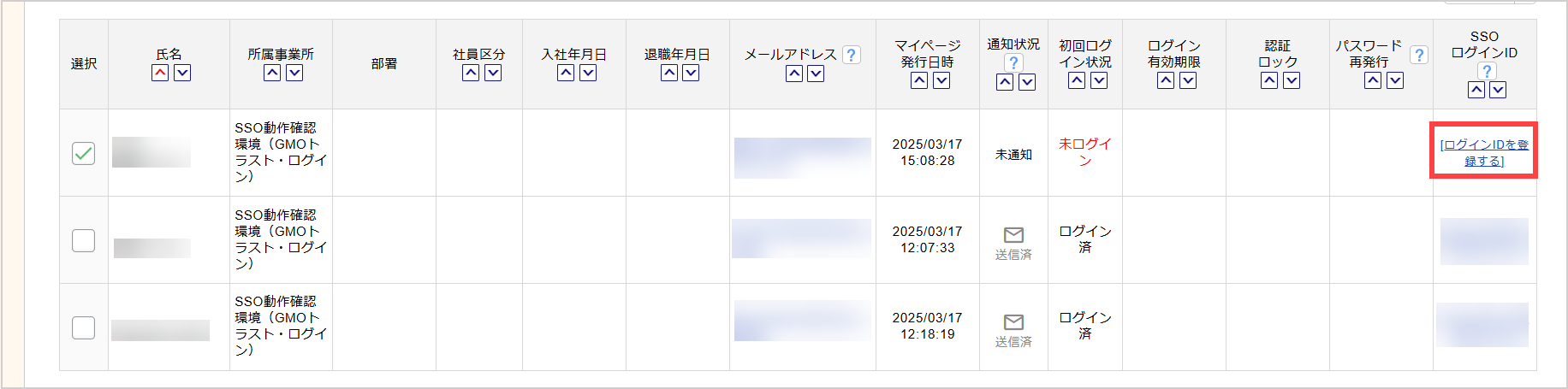Screen dimensions: 1568x389
Task: Click 送信済 mail icon in third row
Action: pyautogui.click(x=1013, y=322)
